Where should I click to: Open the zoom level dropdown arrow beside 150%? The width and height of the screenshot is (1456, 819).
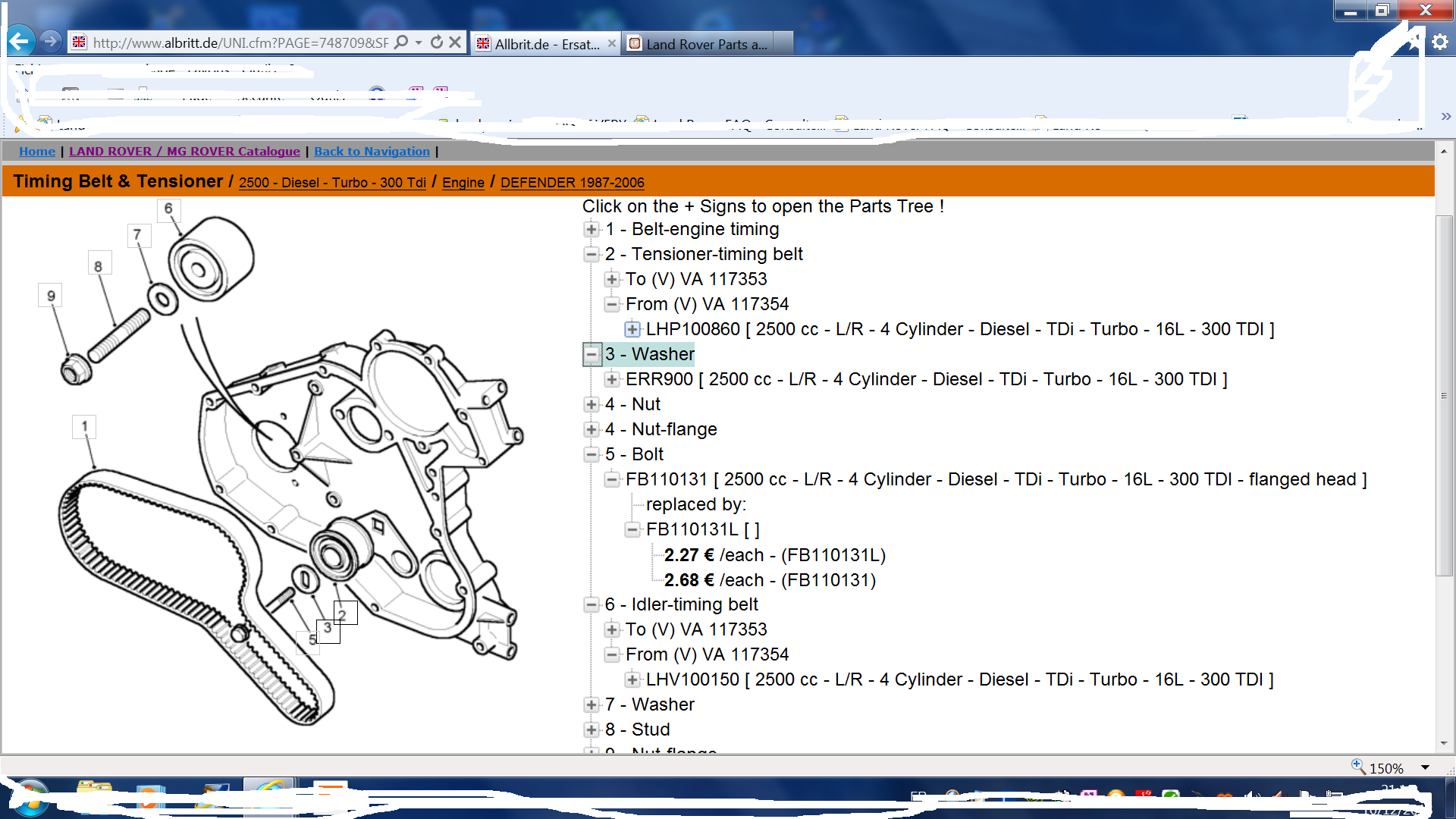[1425, 768]
